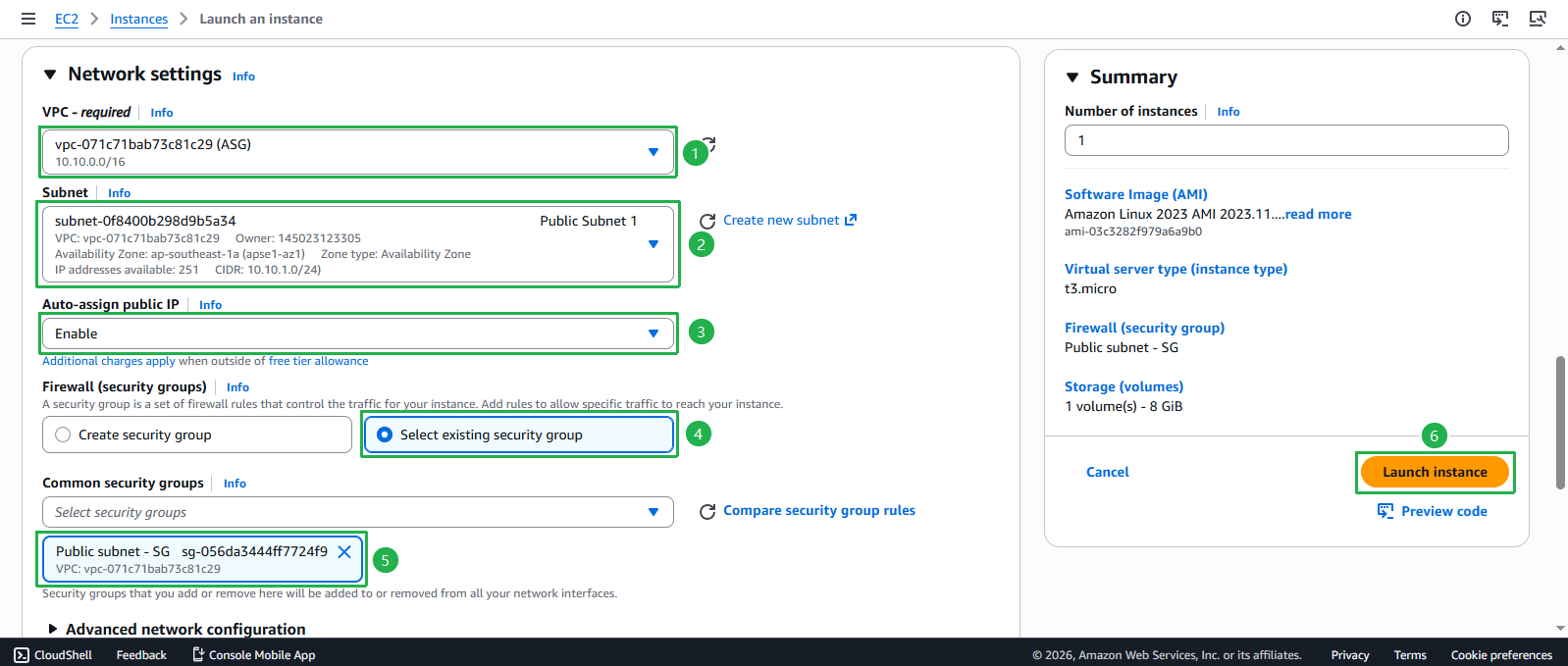
Task: Open Number of instances Info link
Action: [x=1228, y=112]
